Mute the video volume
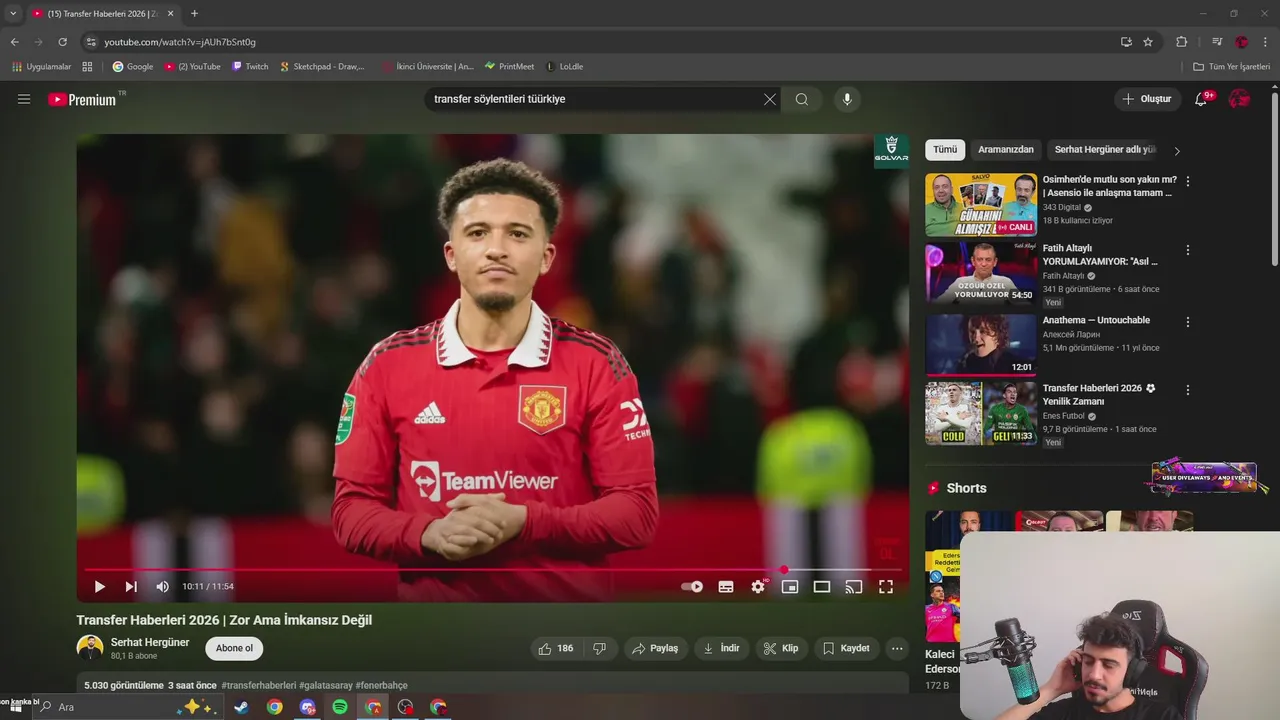Screen dimensions: 1280x720 (x=162, y=587)
